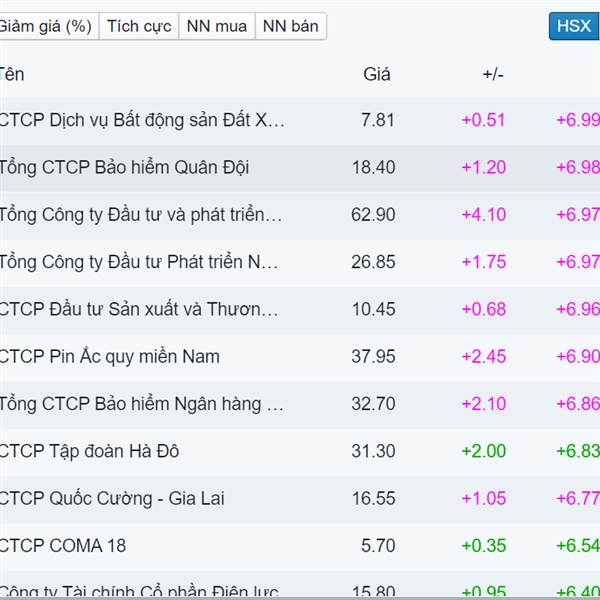Select the Giảm giá (%) tab

pos(45,26)
